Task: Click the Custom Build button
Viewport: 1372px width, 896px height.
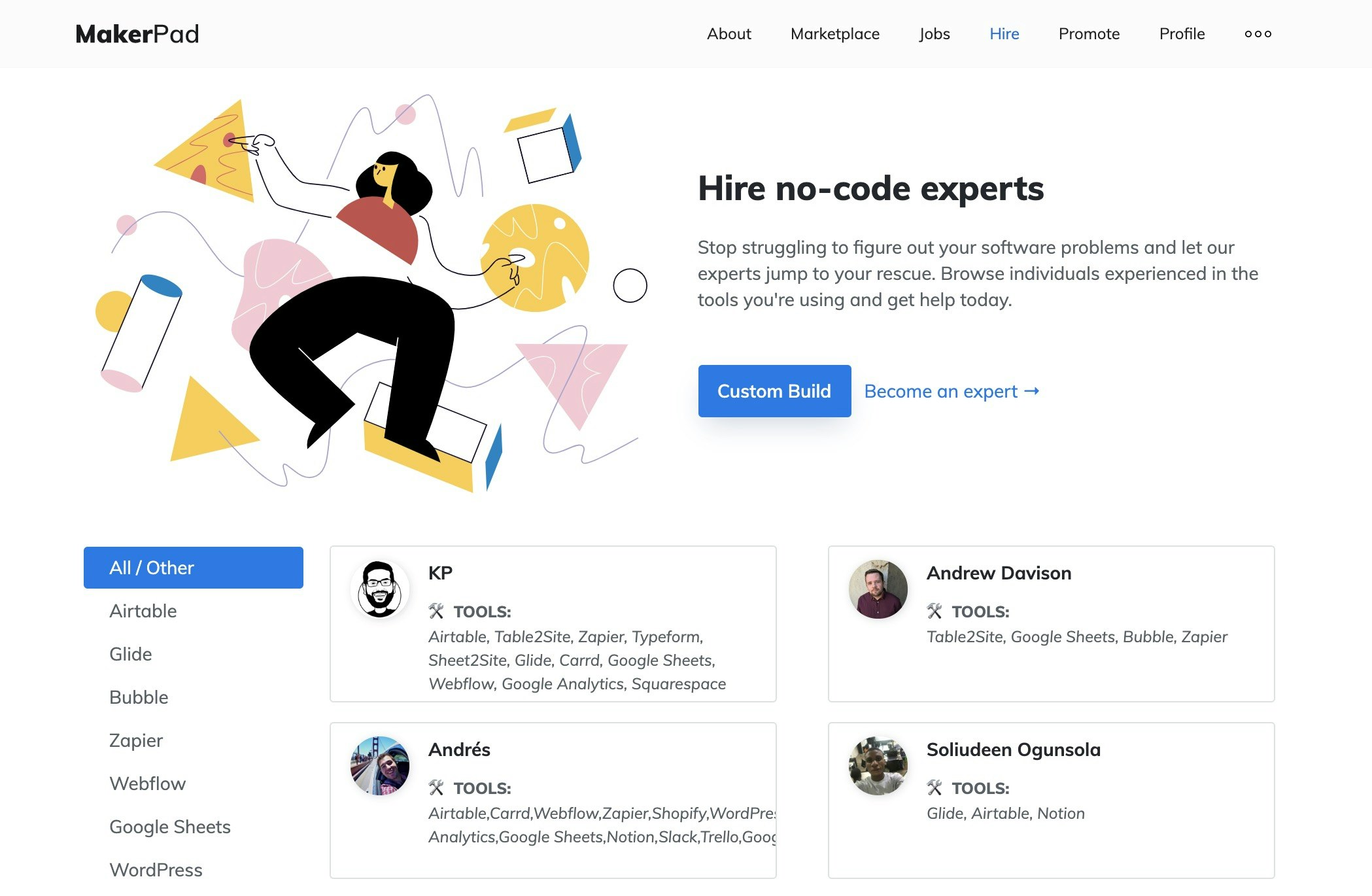Action: (774, 391)
